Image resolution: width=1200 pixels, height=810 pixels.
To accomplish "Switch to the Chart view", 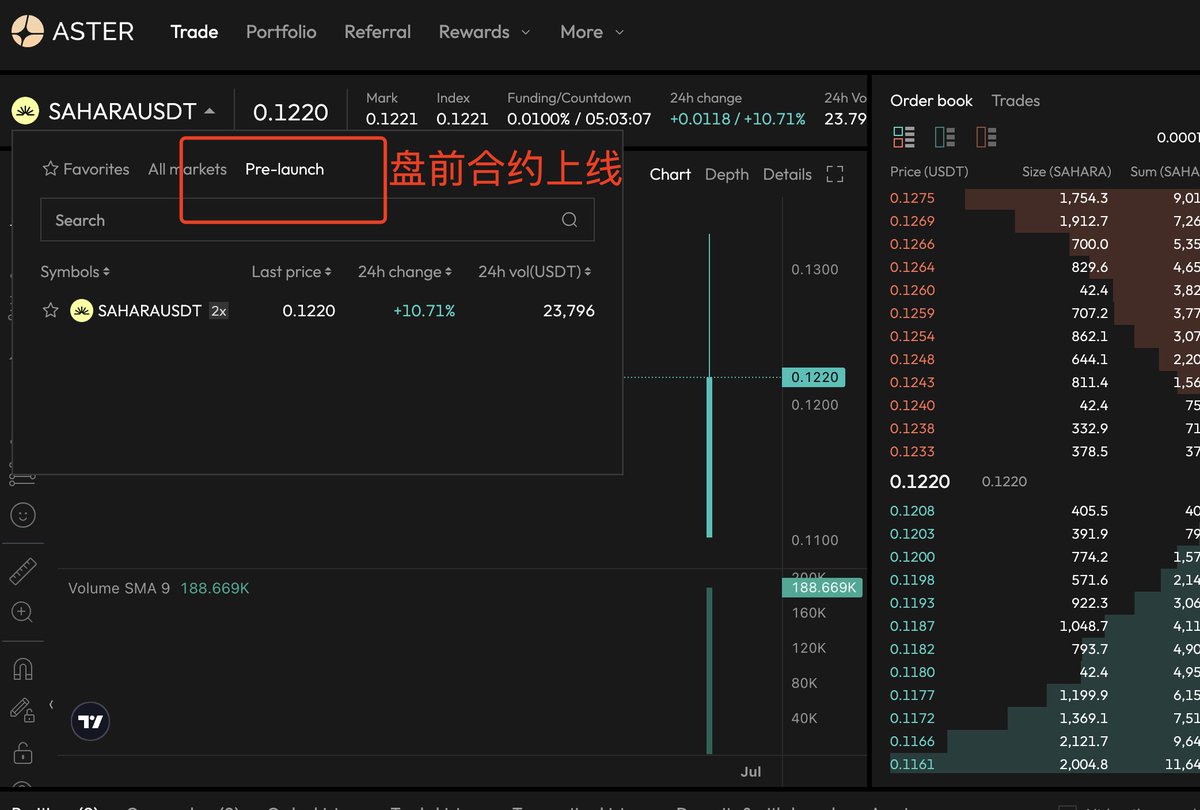I will (670, 174).
